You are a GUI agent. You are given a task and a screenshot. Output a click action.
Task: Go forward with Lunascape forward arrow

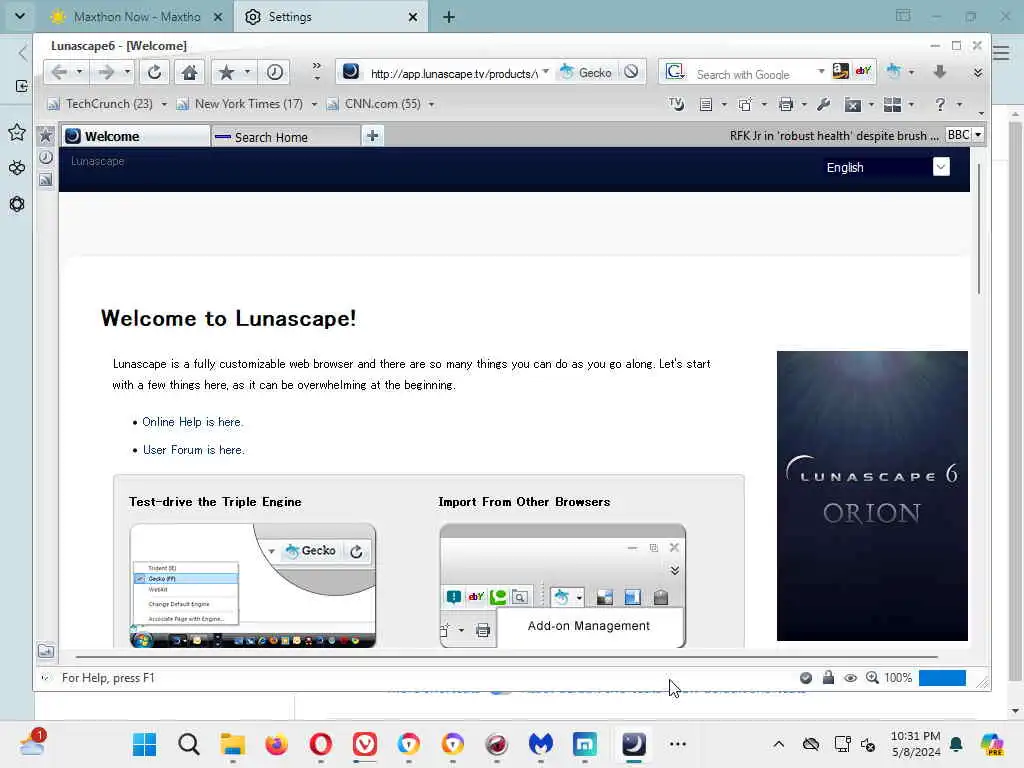click(x=106, y=72)
